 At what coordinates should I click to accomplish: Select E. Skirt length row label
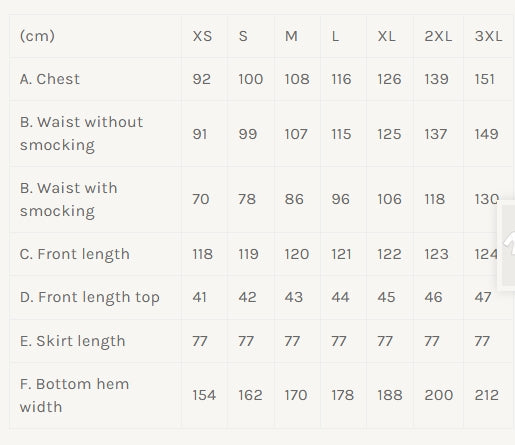tap(72, 341)
